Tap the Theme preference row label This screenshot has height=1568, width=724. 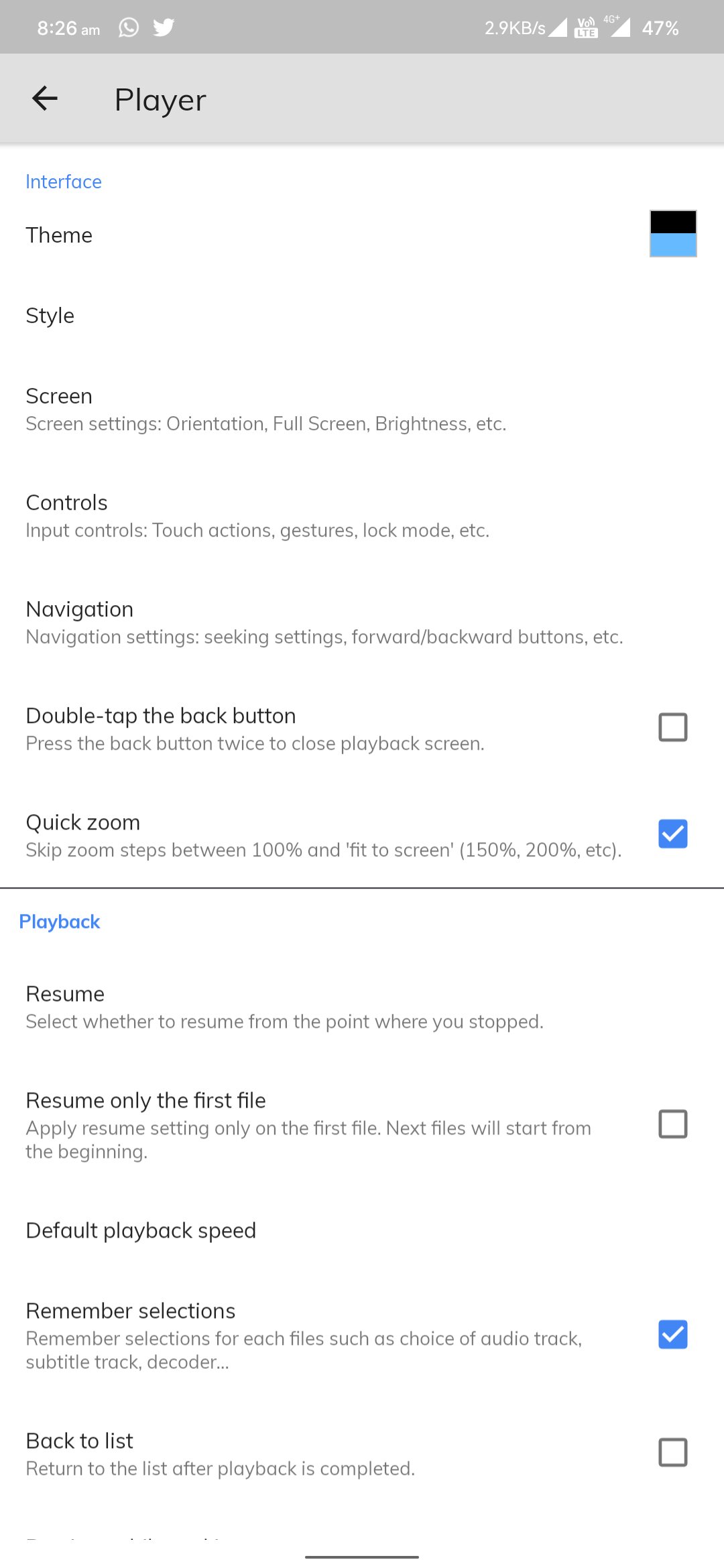tap(59, 235)
